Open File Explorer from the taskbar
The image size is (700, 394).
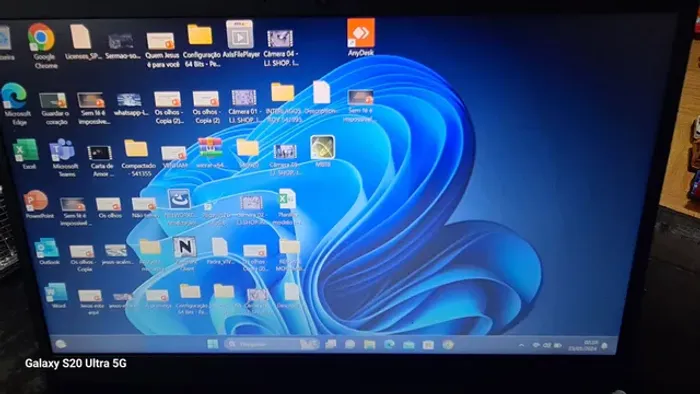369,344
